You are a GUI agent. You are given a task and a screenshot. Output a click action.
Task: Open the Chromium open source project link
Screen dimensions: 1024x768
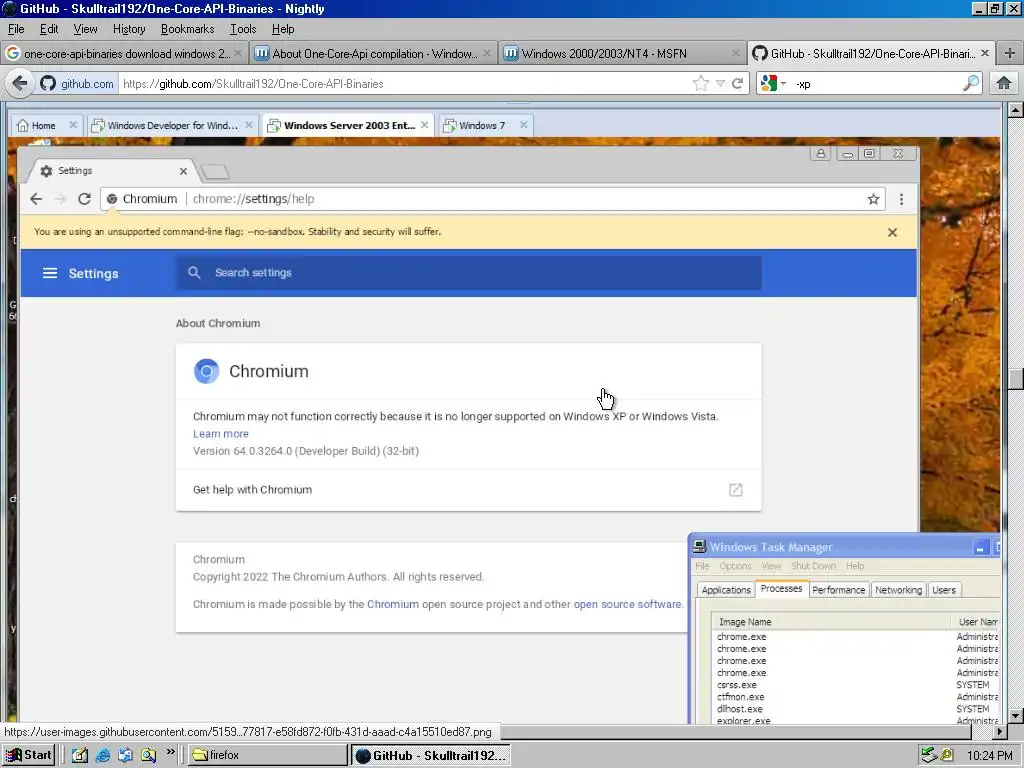pyautogui.click(x=392, y=604)
